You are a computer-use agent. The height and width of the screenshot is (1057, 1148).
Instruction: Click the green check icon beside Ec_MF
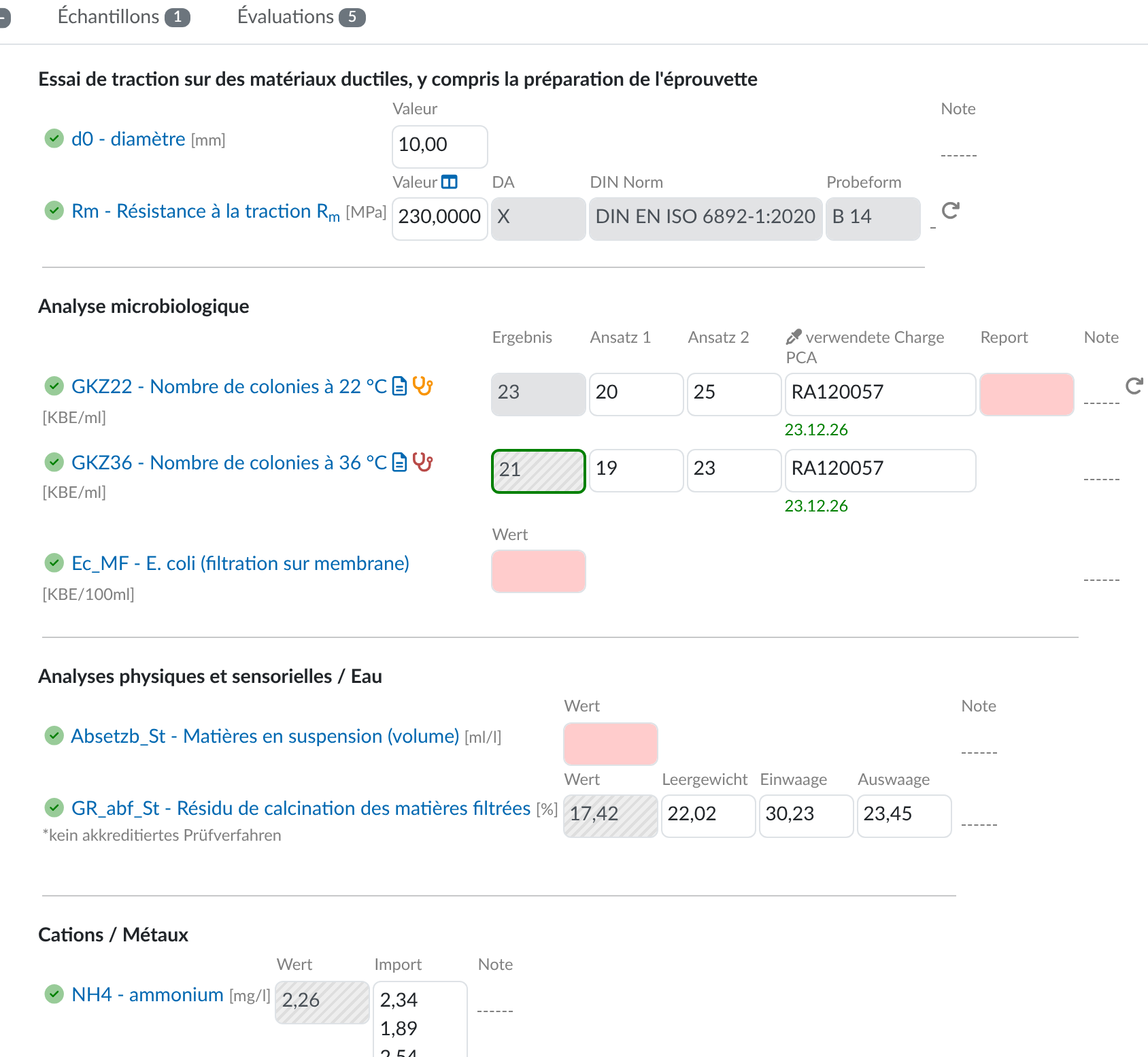(x=54, y=563)
